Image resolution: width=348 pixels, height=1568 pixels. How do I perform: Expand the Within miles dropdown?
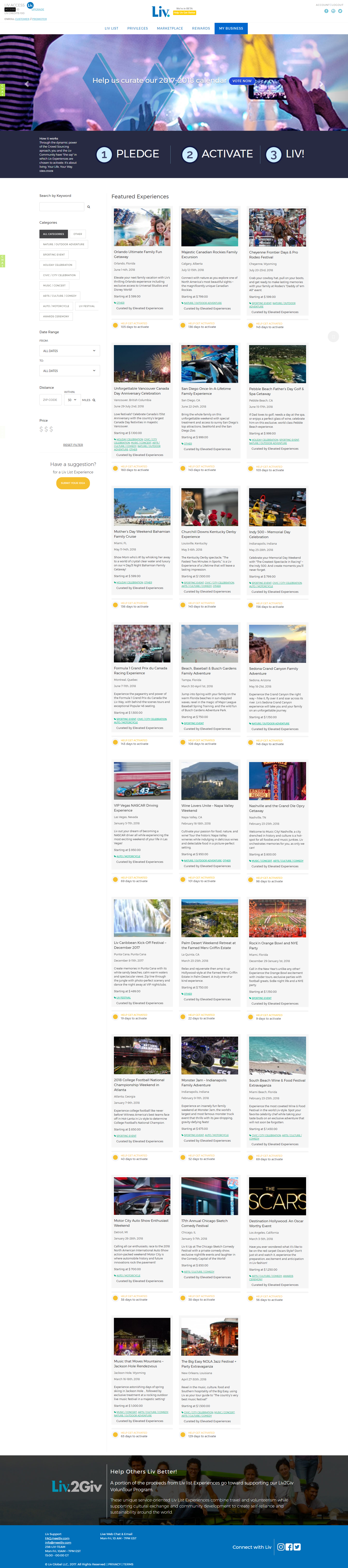[x=72, y=400]
